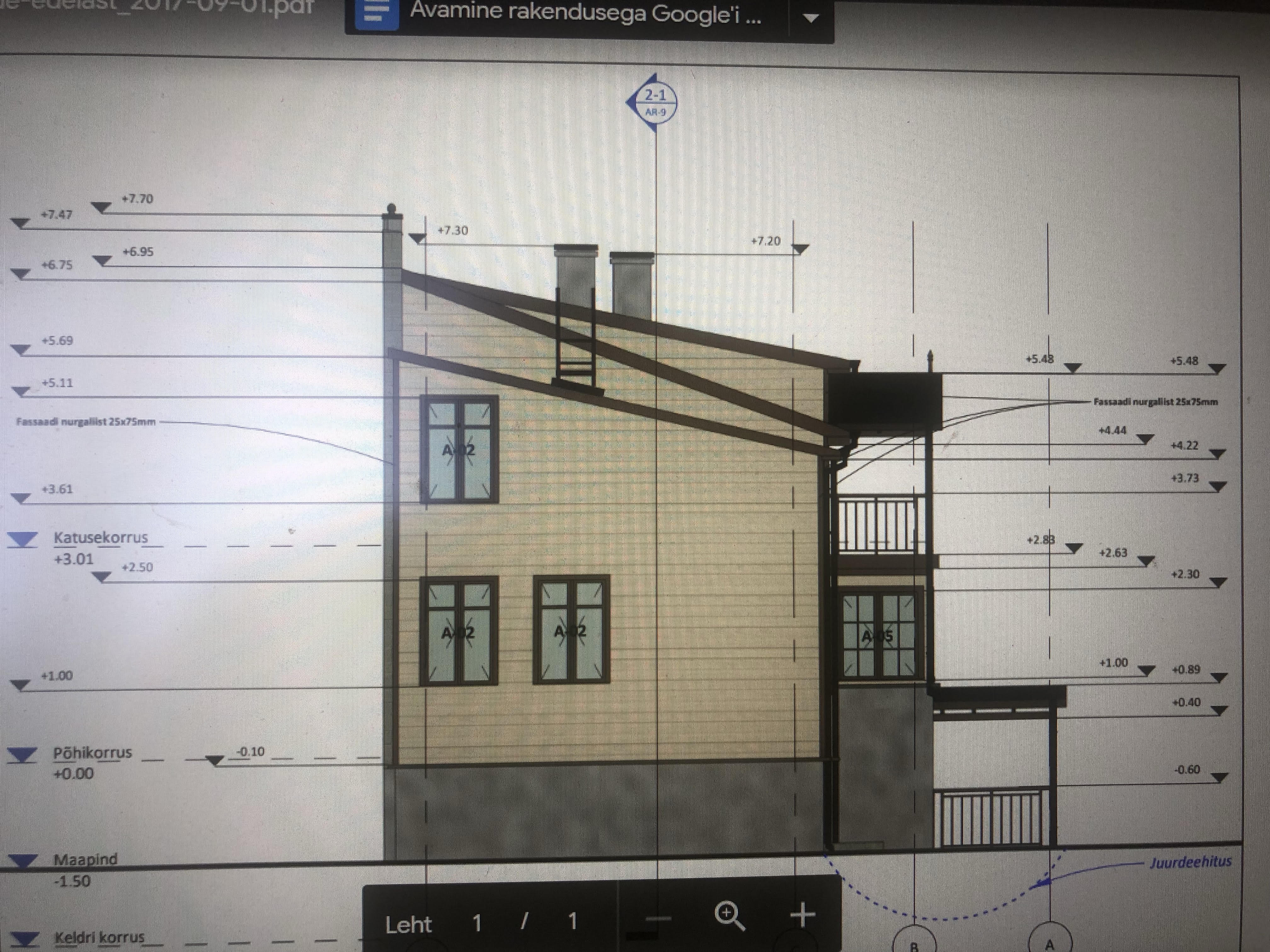Open the dropdown arrow beside Avamine rakendusega

point(810,18)
